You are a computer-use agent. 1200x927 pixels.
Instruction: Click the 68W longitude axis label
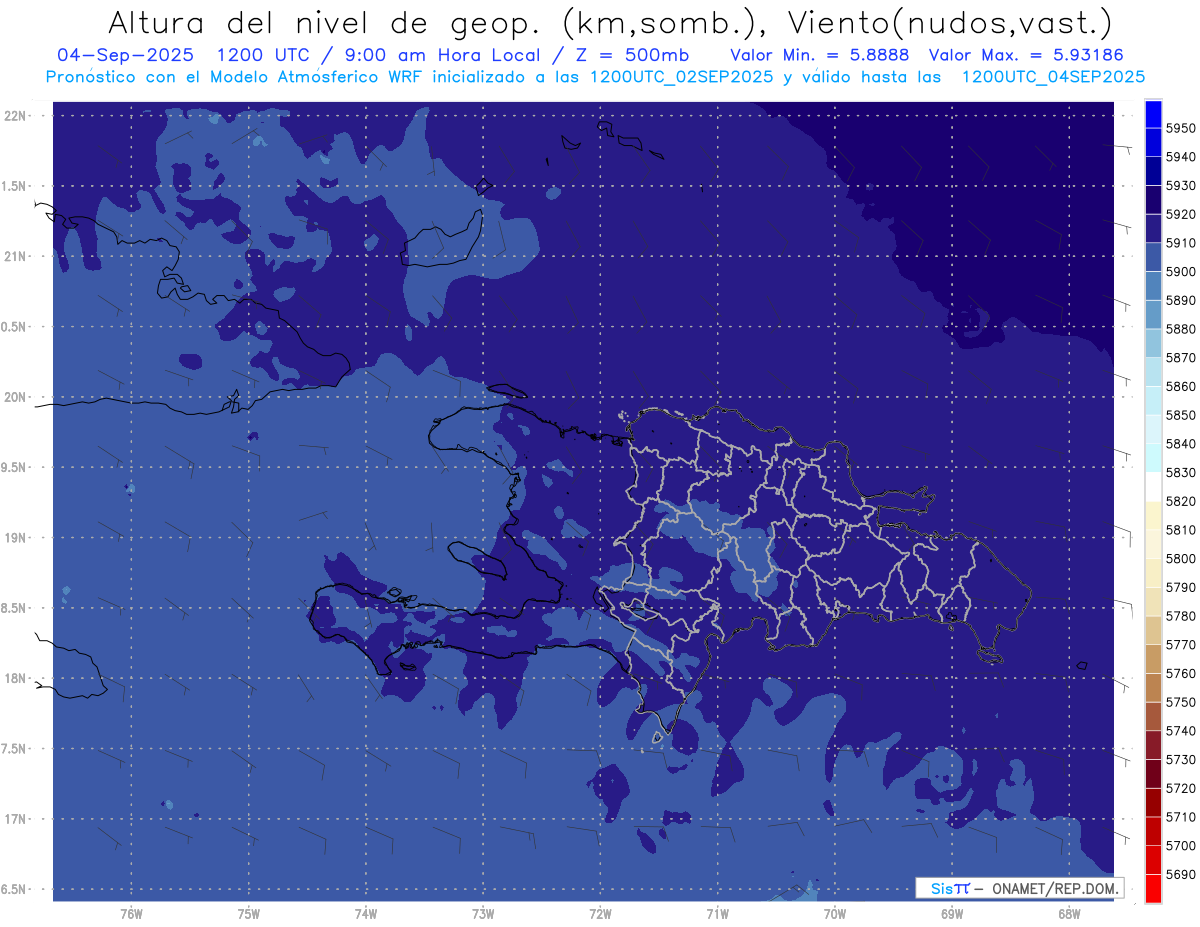click(1069, 914)
